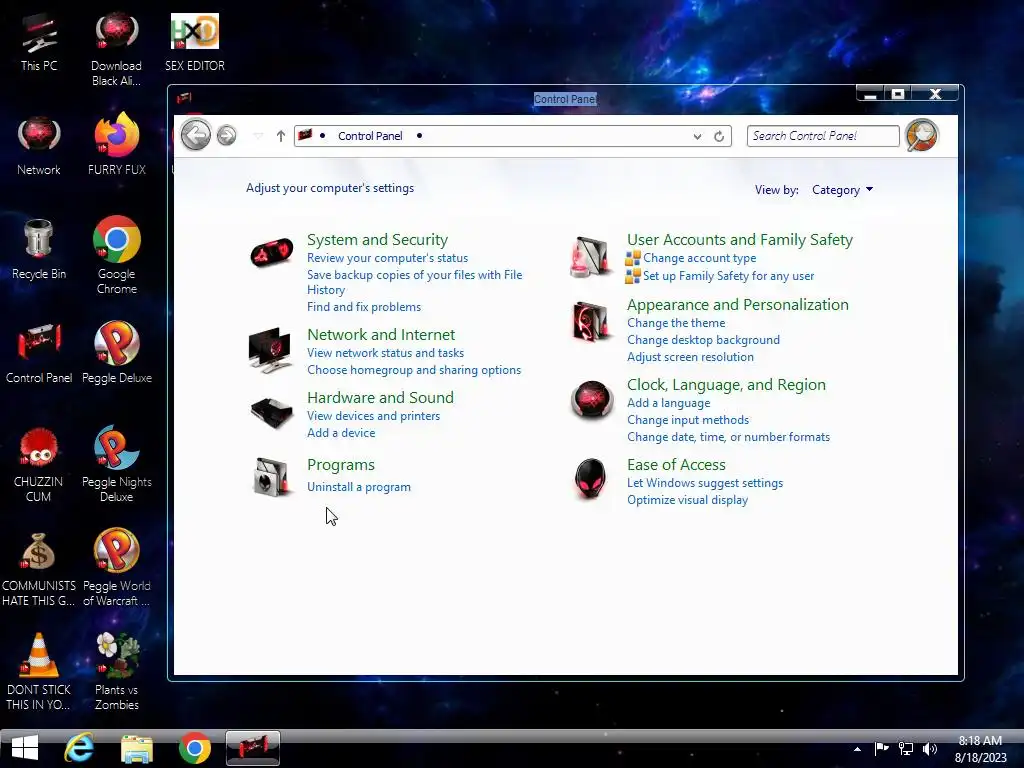Select the Peggle Deluxe desktop shortcut
Viewport: 1024px width, 768px height.
click(x=117, y=353)
